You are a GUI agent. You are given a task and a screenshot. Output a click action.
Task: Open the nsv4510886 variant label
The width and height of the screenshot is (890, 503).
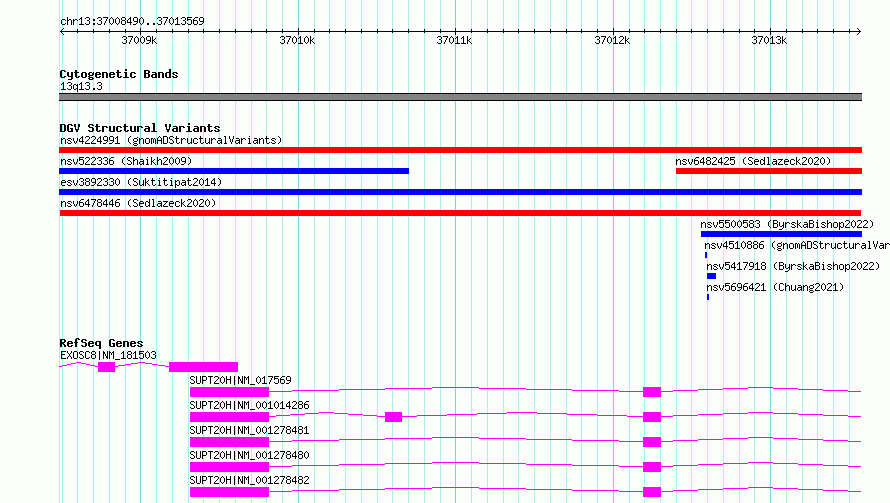tap(797, 245)
